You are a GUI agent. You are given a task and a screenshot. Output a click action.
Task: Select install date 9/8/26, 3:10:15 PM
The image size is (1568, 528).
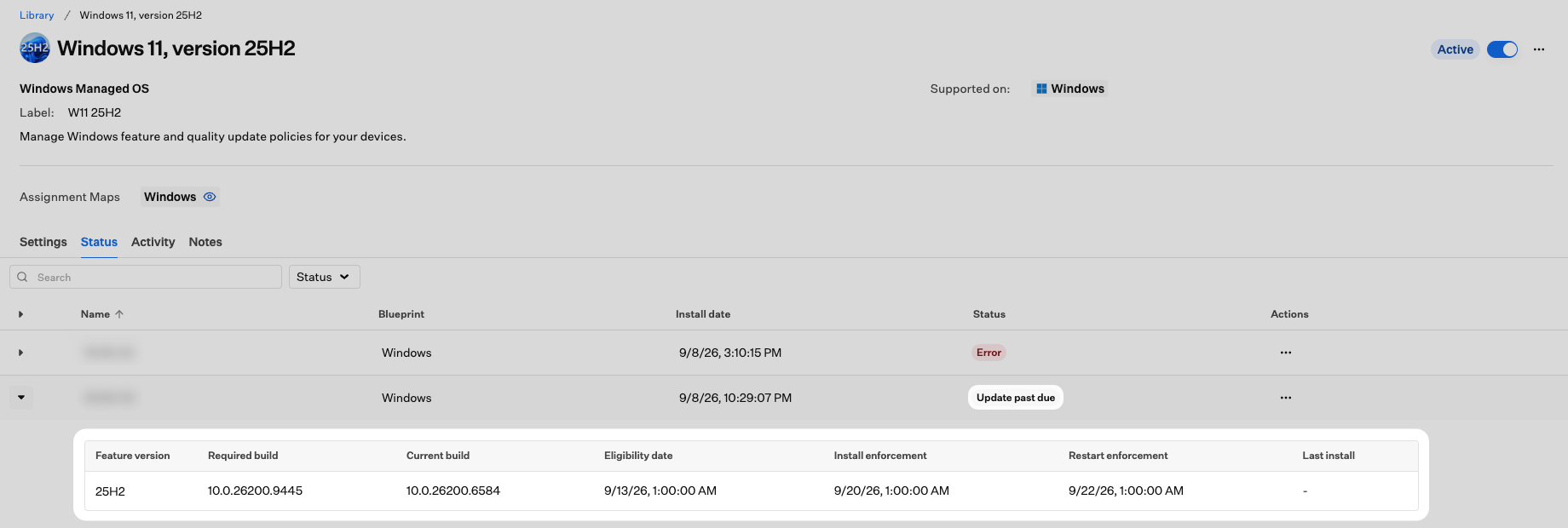pos(730,353)
